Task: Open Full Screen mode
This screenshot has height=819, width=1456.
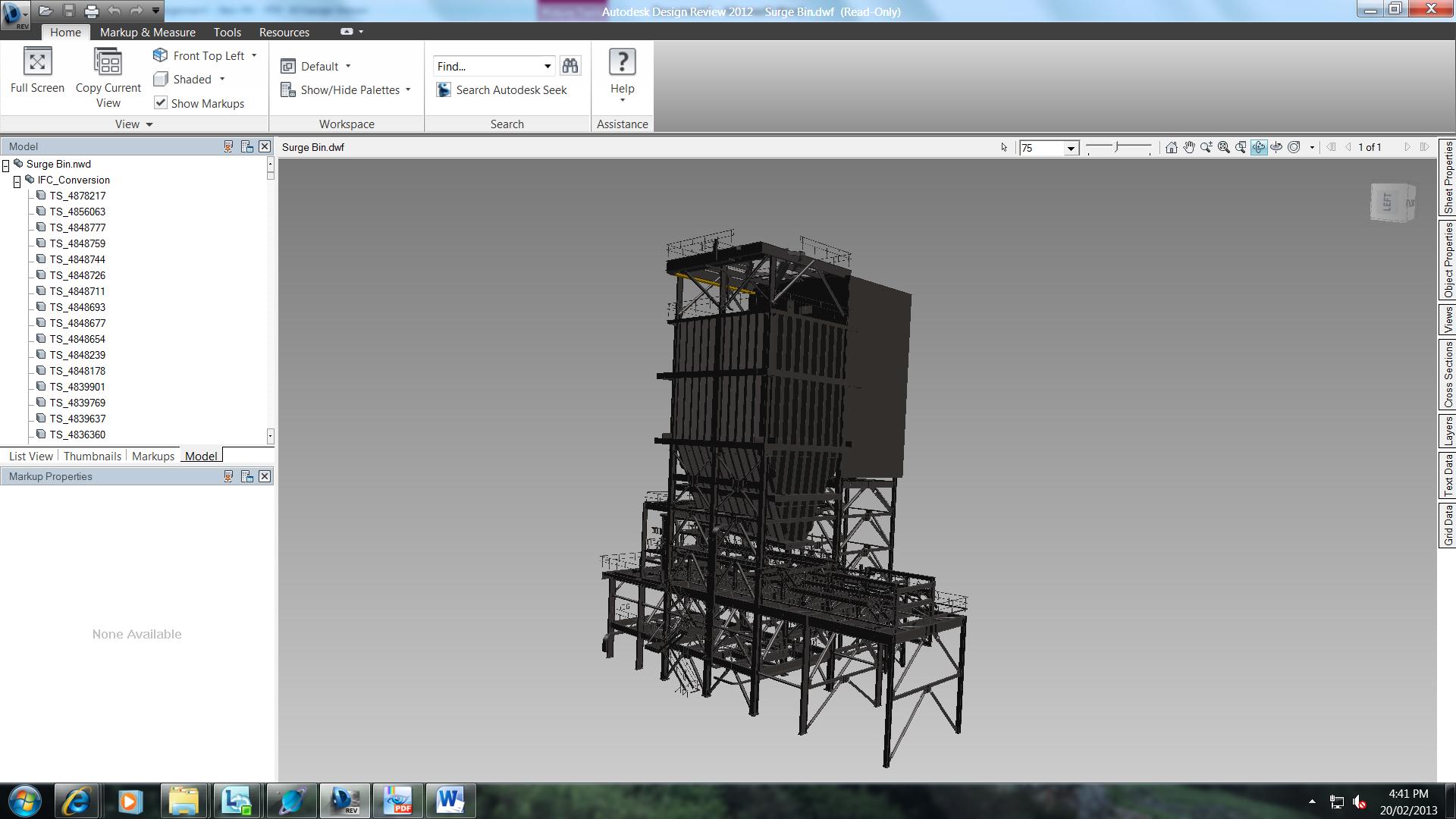Action: click(x=37, y=62)
